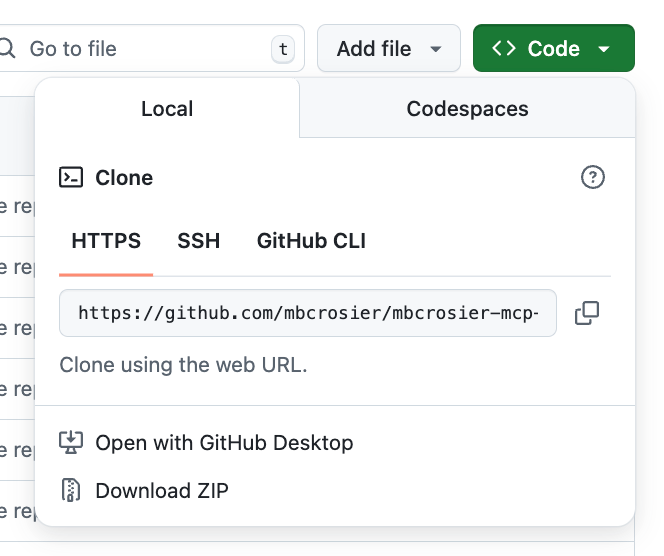The width and height of the screenshot is (664, 556).
Task: Click Download ZIP
Action: (144, 491)
